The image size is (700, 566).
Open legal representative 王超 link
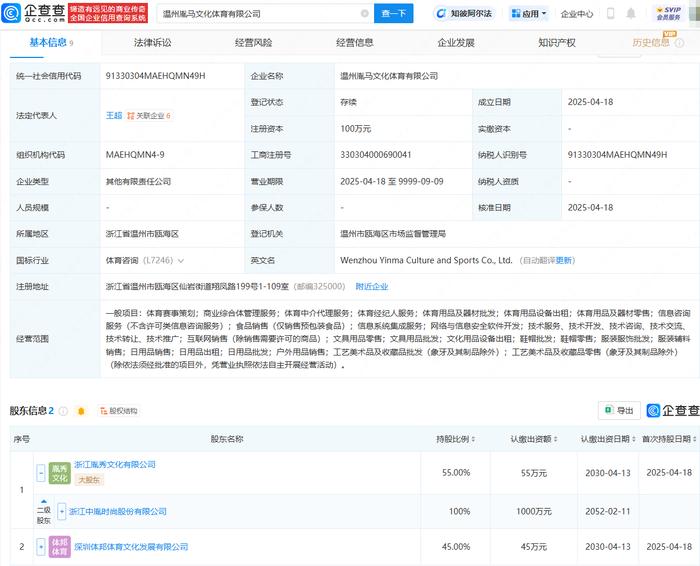coord(114,116)
